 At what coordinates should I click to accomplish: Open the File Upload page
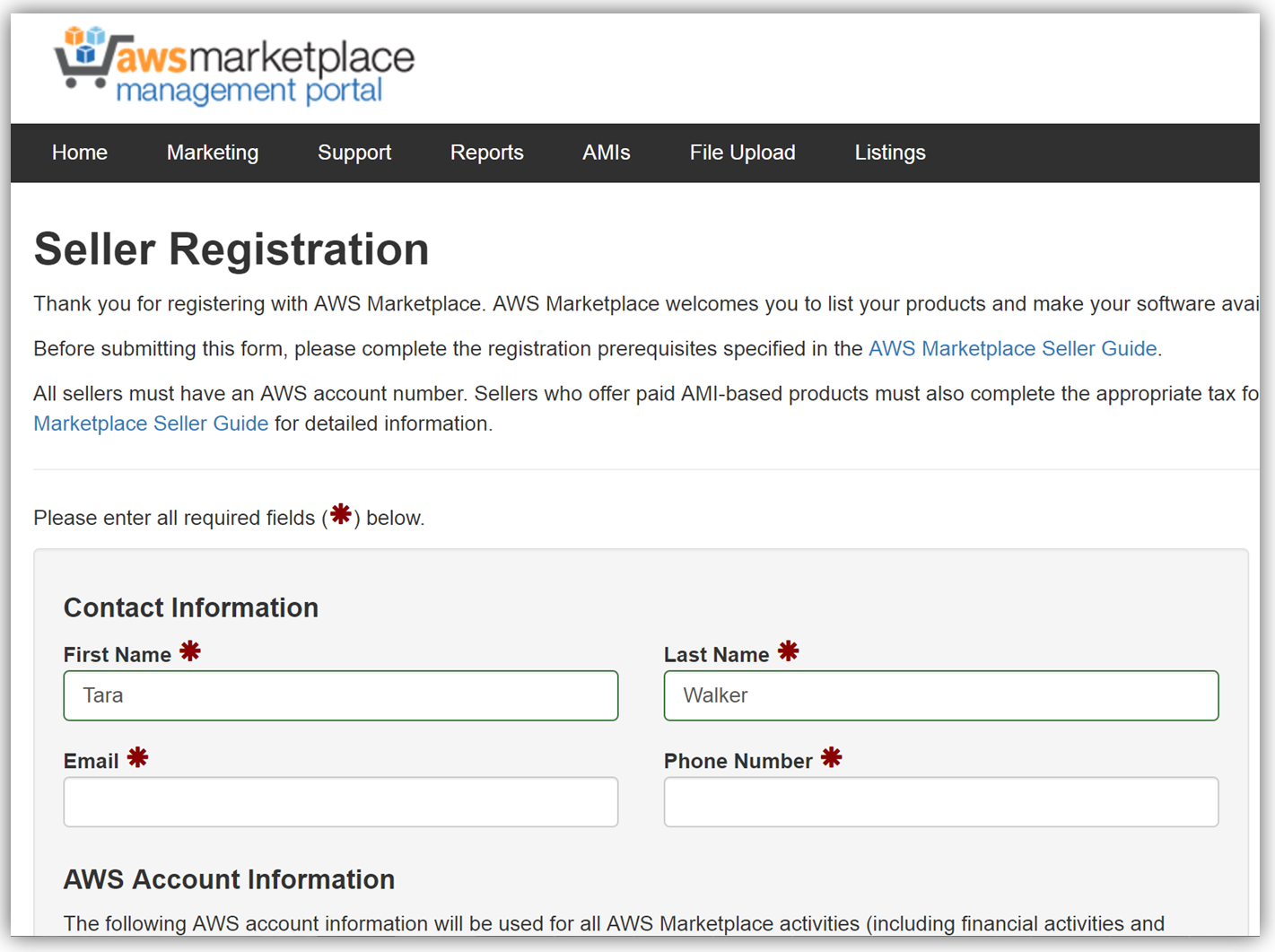click(742, 153)
